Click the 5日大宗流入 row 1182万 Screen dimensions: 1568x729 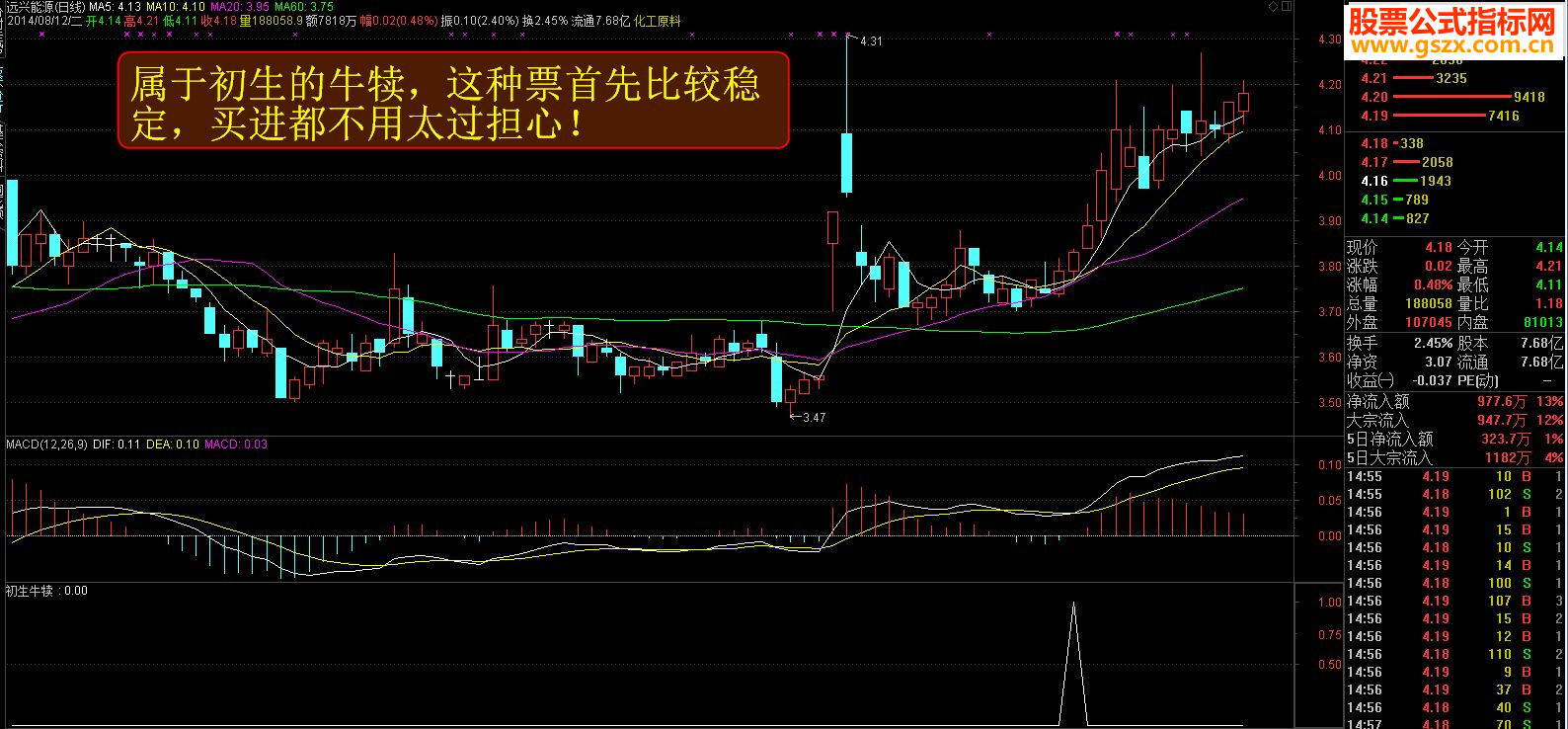coord(1454,457)
